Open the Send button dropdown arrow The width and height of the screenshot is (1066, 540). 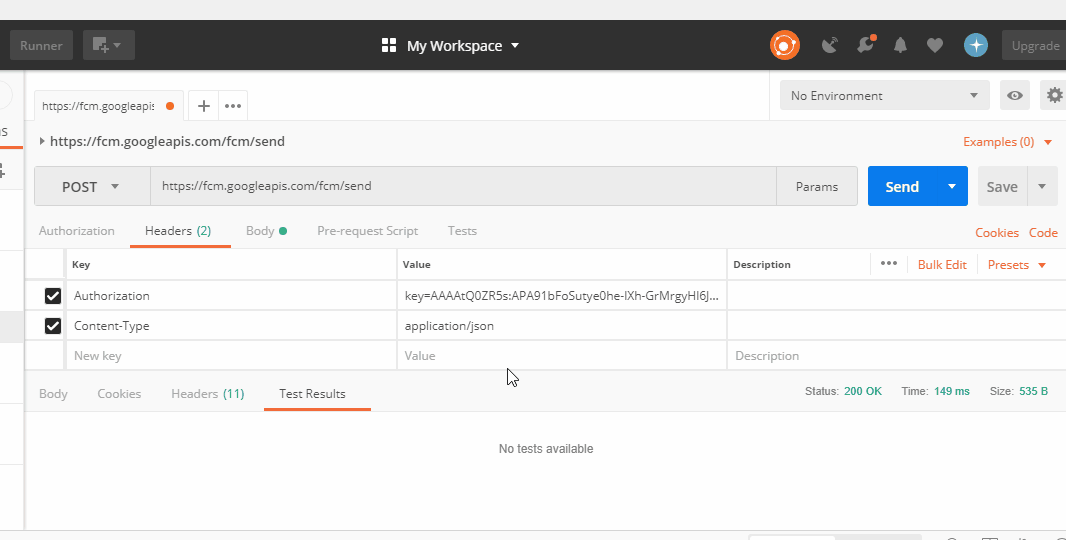pyautogui.click(x=952, y=186)
